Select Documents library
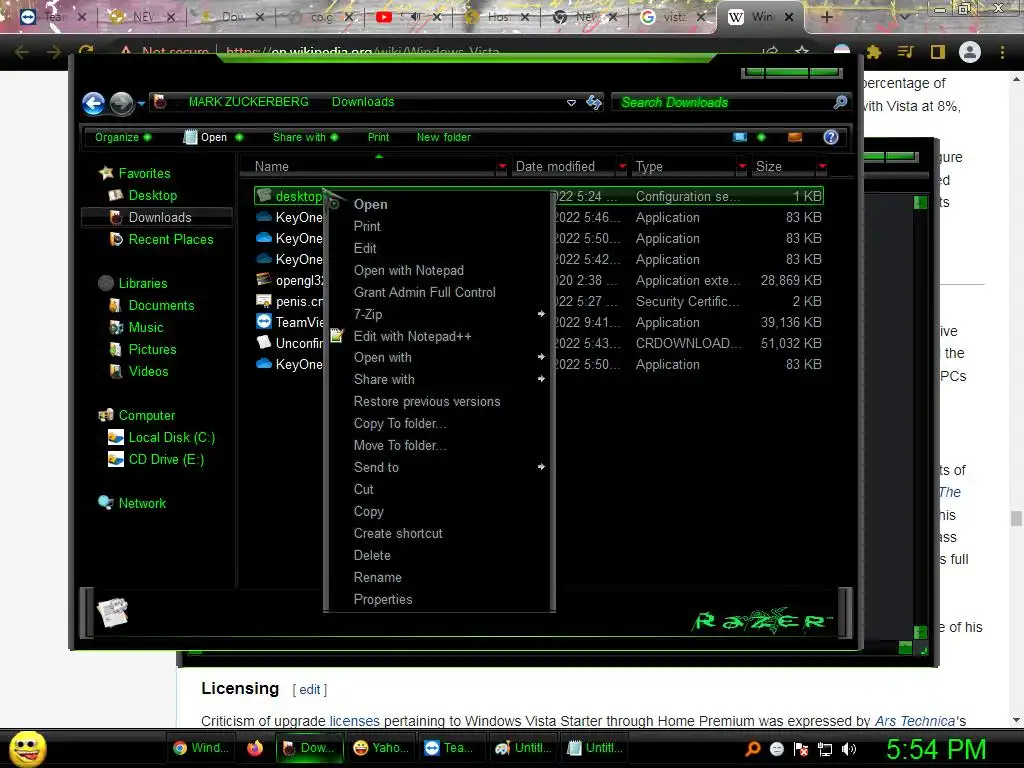This screenshot has width=1024, height=768. tap(161, 305)
